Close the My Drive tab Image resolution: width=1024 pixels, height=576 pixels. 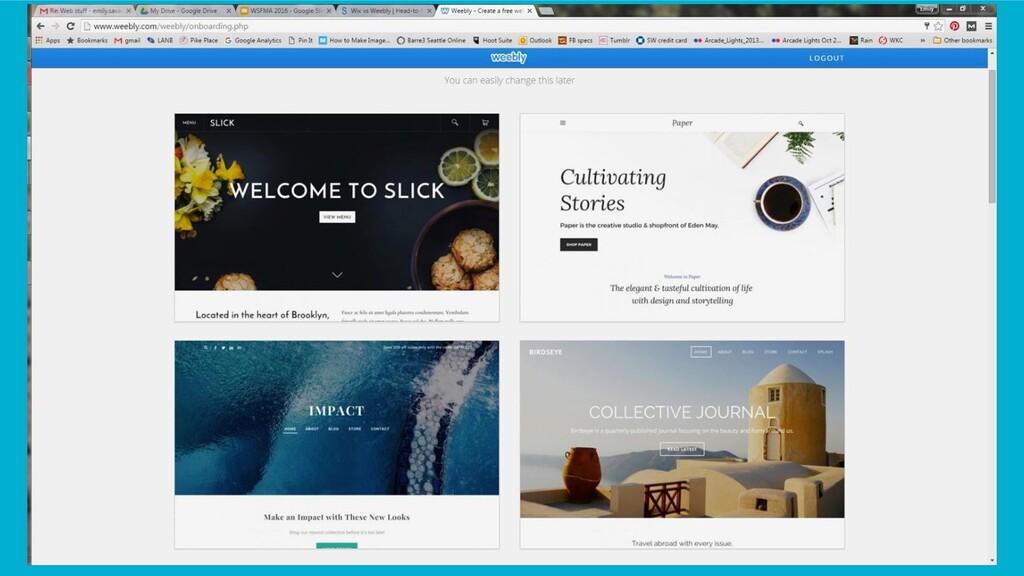(x=229, y=10)
